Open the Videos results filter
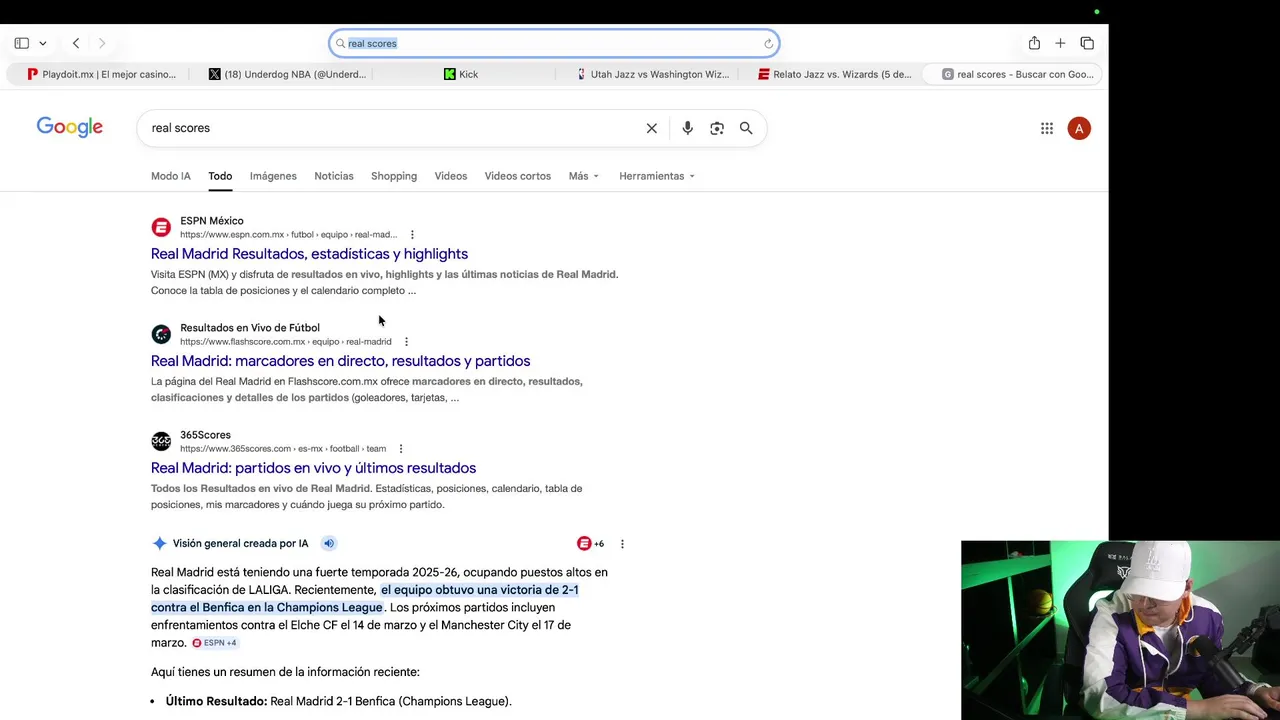The width and height of the screenshot is (1280, 720). point(451,176)
